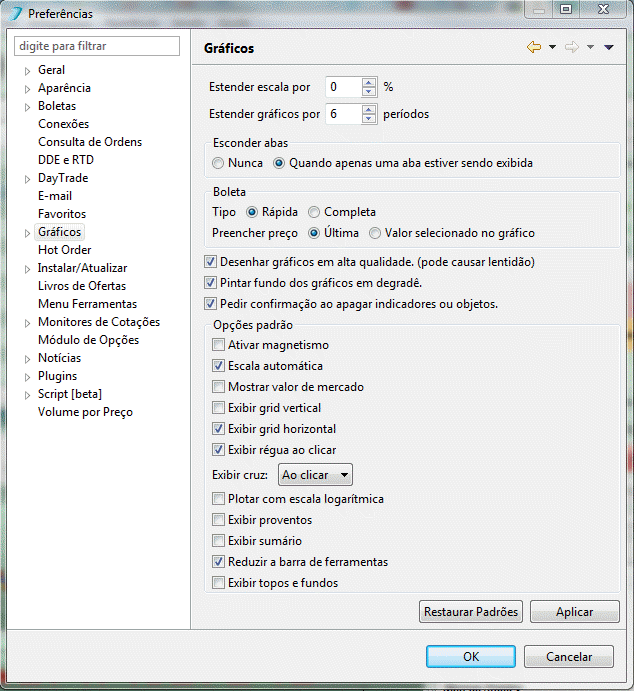Screen dimensions: 634x691
Task: Open the Volume por Preço page
Action: pyautogui.click(x=85, y=412)
